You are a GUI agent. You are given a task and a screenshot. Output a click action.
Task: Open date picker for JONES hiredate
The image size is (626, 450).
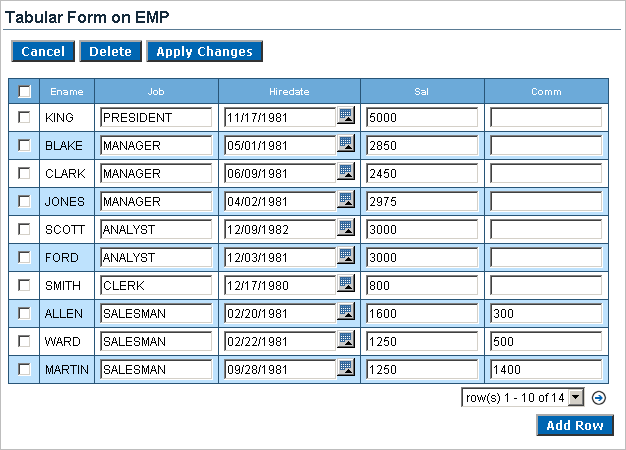coord(346,200)
